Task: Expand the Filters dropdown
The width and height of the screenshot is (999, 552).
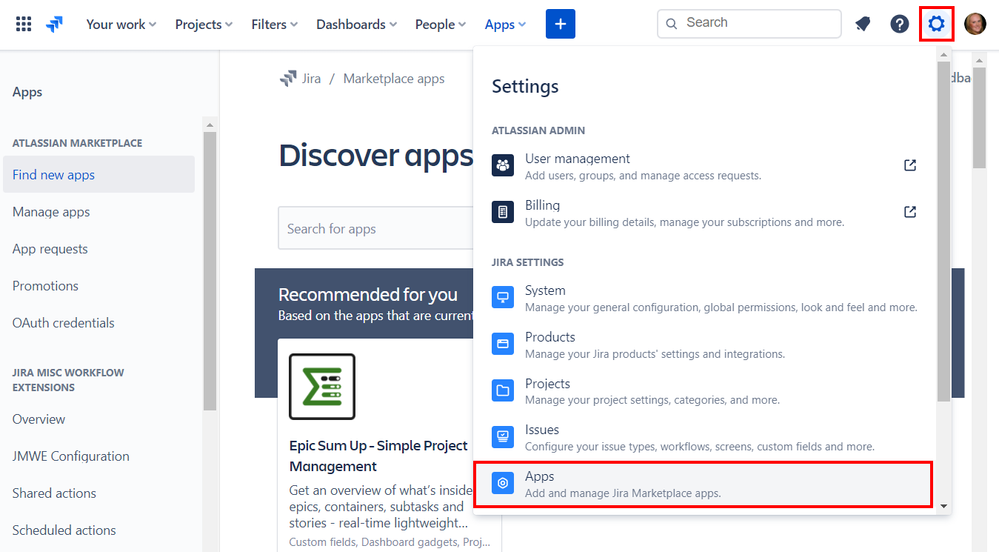Action: click(x=275, y=24)
